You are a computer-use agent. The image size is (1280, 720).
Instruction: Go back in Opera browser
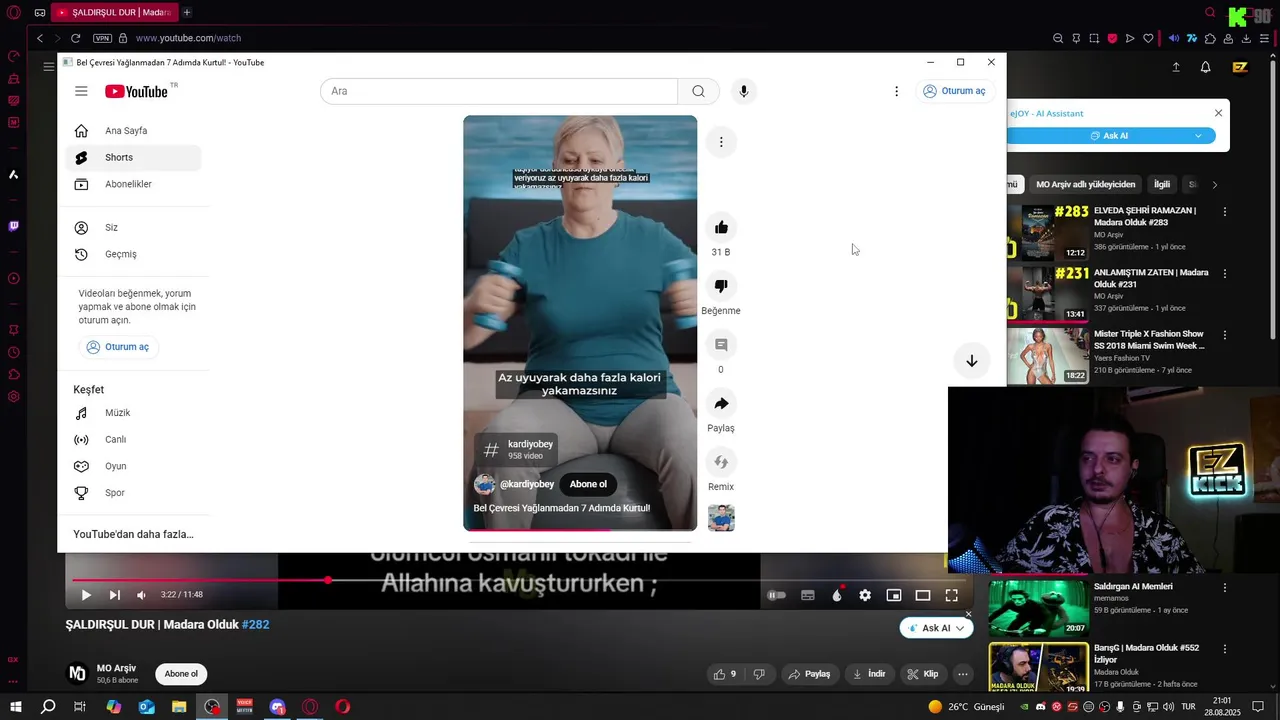(40, 38)
